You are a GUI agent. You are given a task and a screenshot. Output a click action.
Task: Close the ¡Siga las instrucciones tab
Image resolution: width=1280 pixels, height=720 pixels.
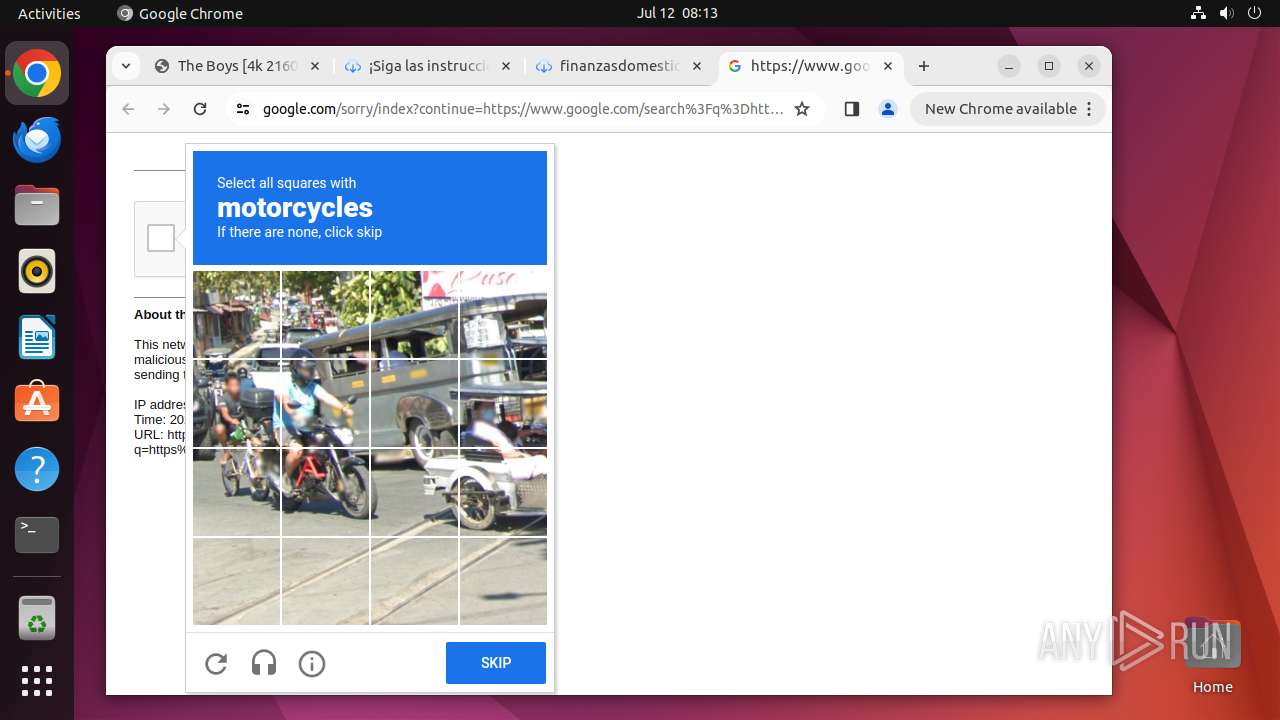[x=506, y=66]
